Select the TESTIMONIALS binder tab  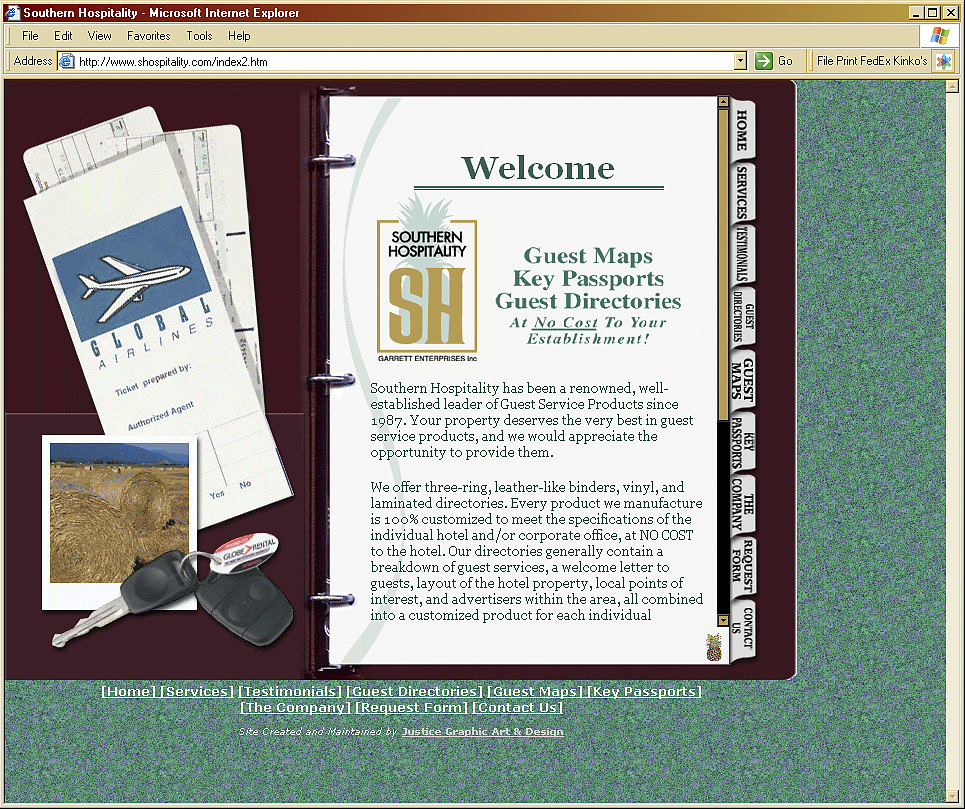click(743, 254)
